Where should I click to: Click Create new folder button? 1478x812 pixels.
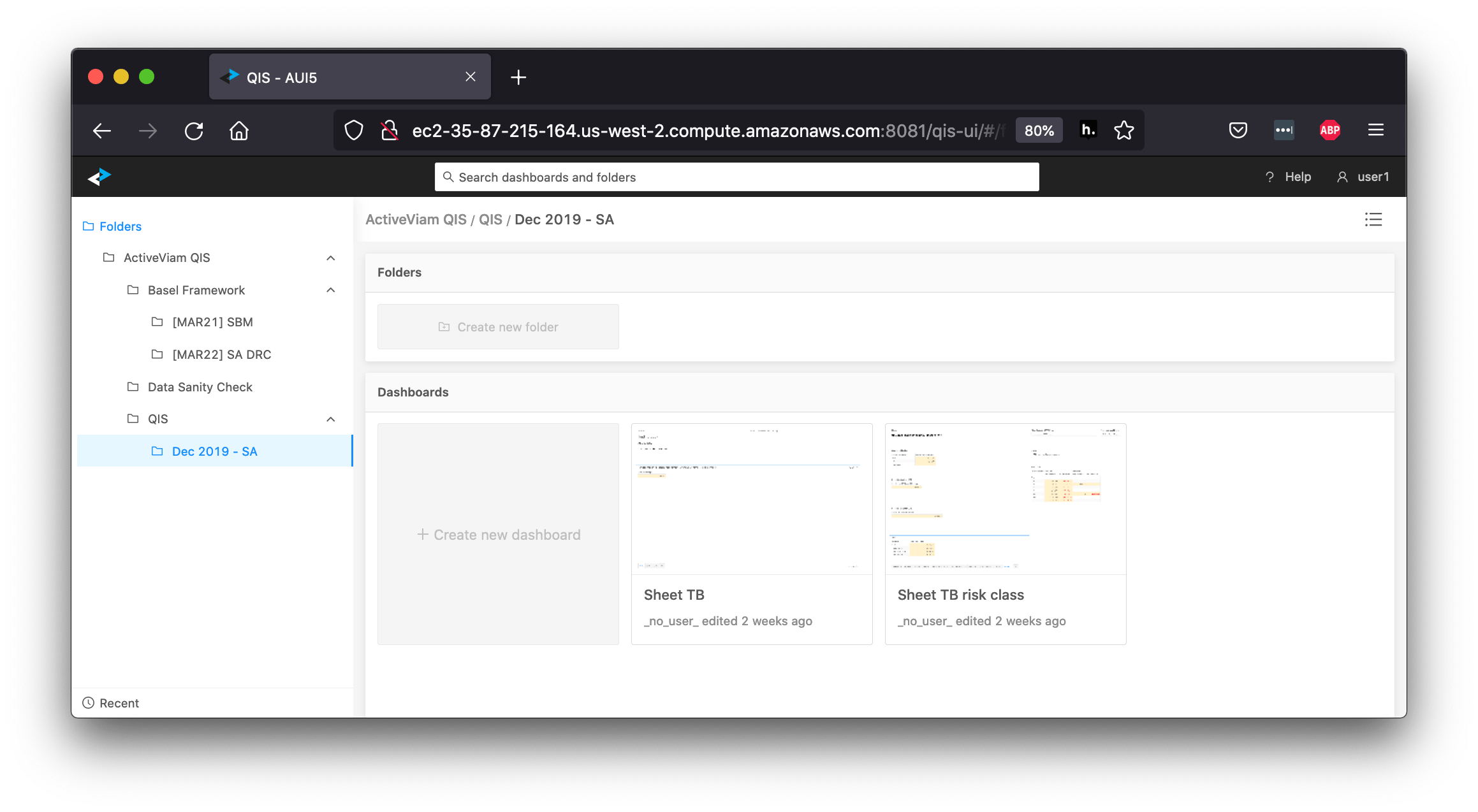498,327
